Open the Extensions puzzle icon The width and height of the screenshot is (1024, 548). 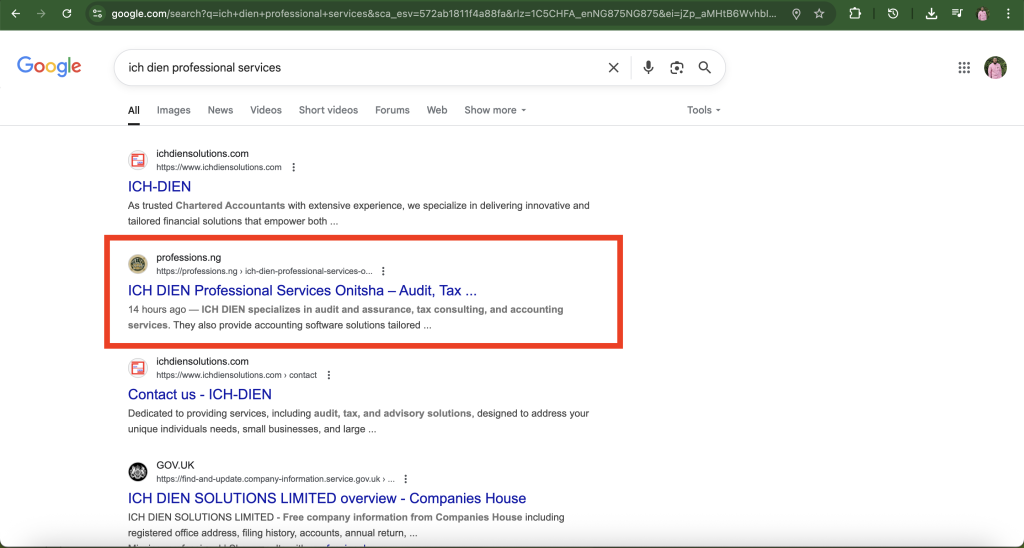(855, 13)
